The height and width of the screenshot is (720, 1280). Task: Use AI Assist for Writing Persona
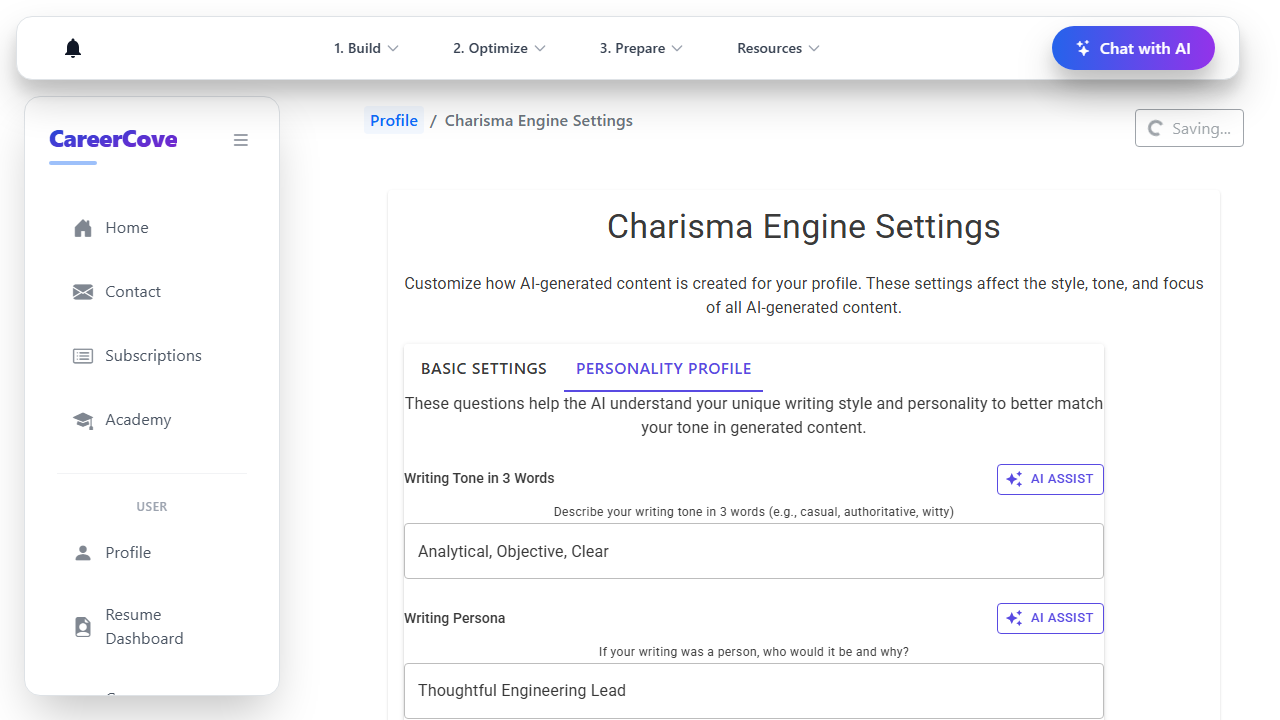tap(1050, 618)
